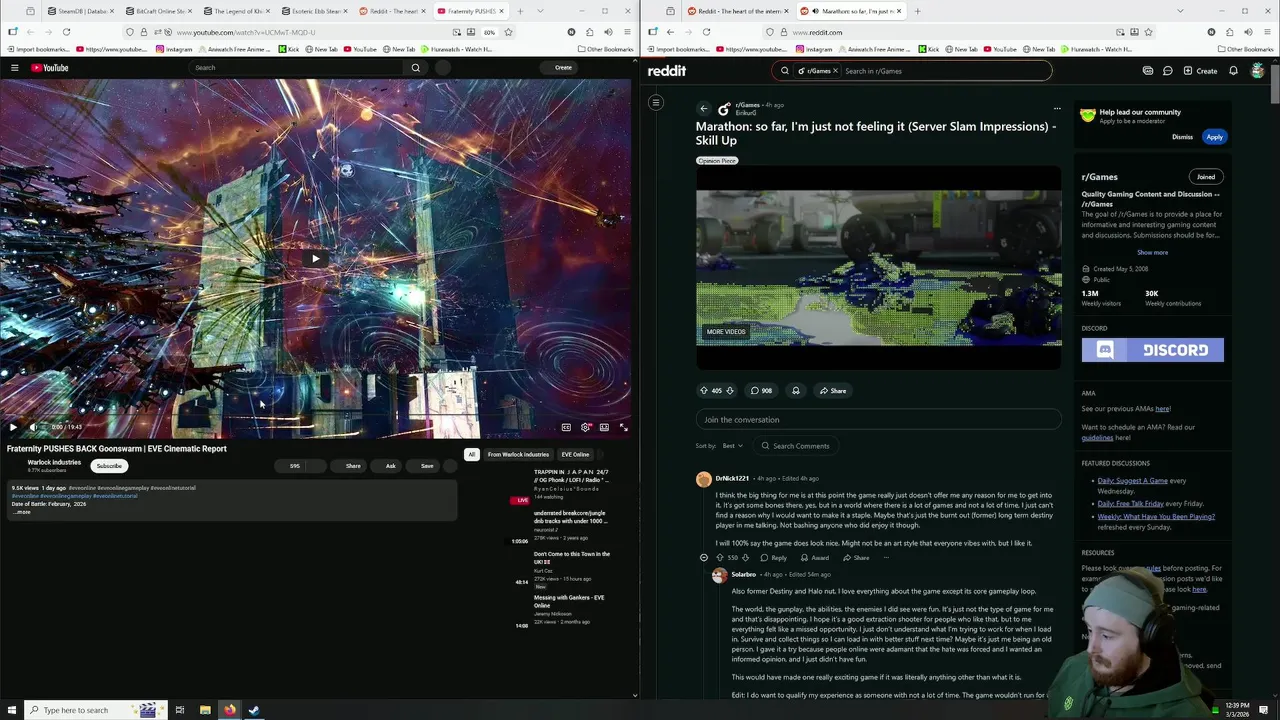Expand tab list dropdown in left browser
The width and height of the screenshot is (1280, 720).
click(x=540, y=11)
